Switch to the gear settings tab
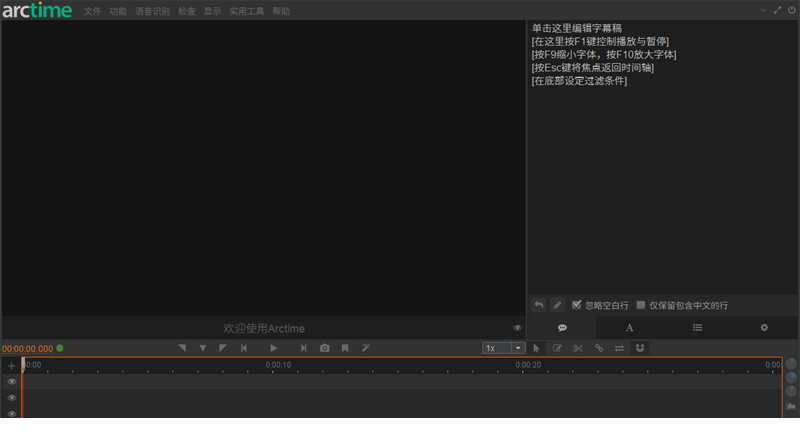The image size is (800, 434). click(764, 328)
